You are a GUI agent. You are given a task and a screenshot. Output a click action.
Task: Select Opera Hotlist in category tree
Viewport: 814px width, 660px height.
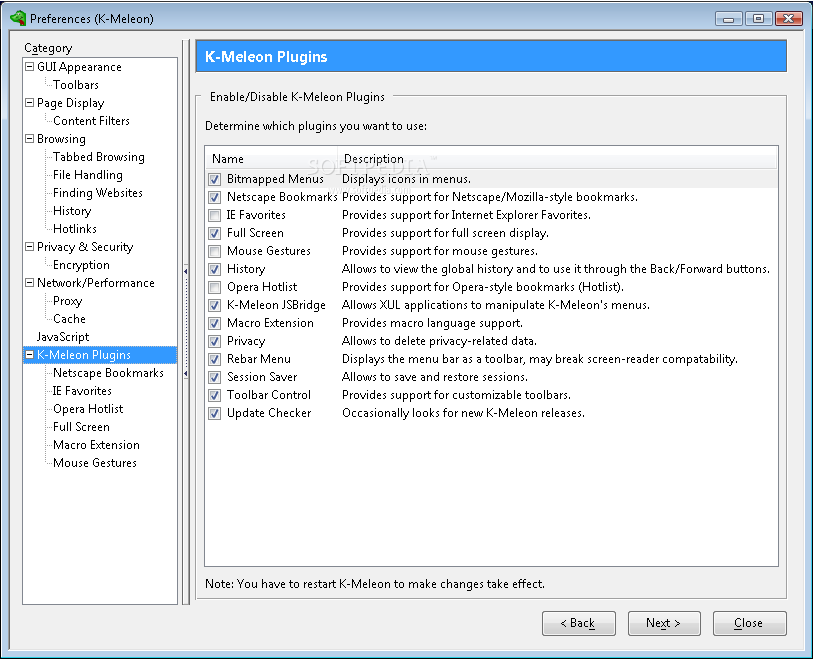click(x=88, y=409)
